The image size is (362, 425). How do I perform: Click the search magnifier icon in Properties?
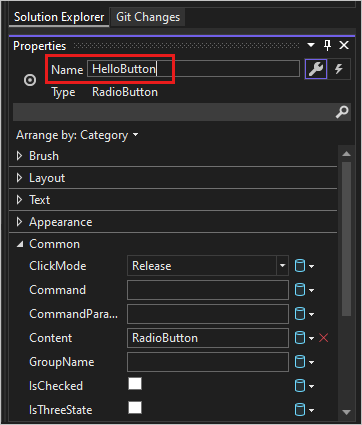coord(342,112)
